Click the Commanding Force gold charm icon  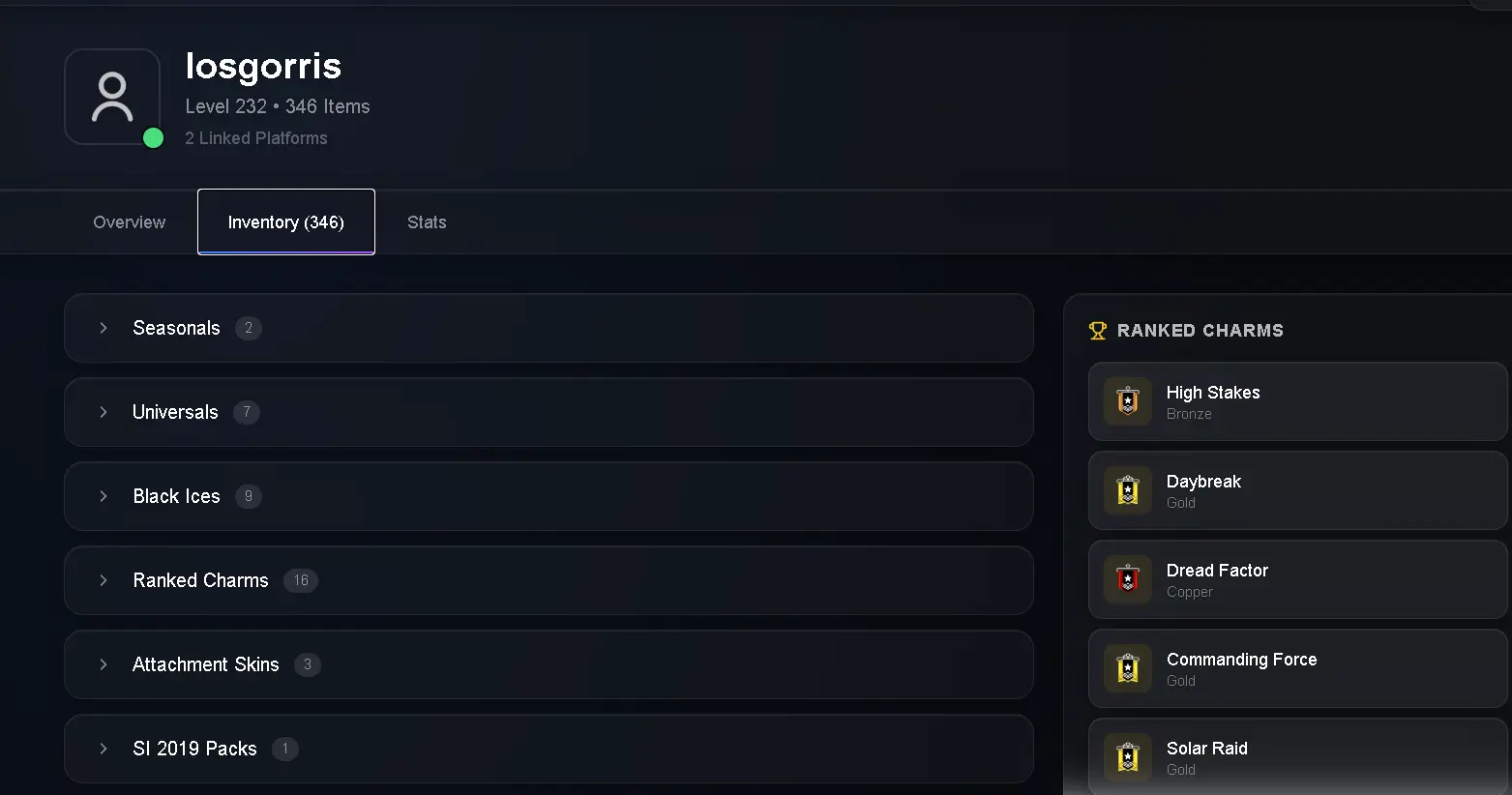pyautogui.click(x=1128, y=668)
